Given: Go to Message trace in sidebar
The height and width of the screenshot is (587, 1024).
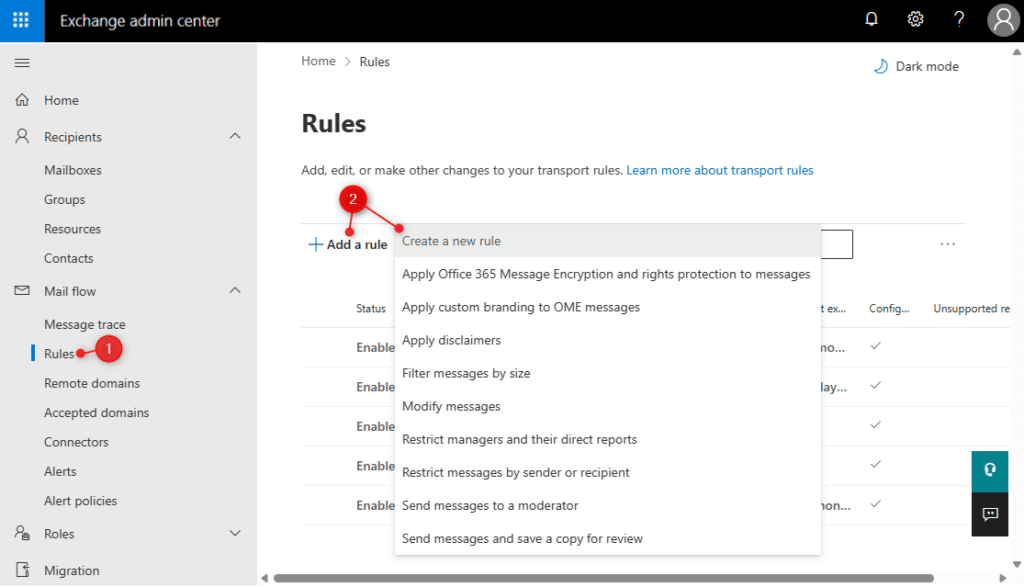Looking at the screenshot, I should (x=85, y=325).
